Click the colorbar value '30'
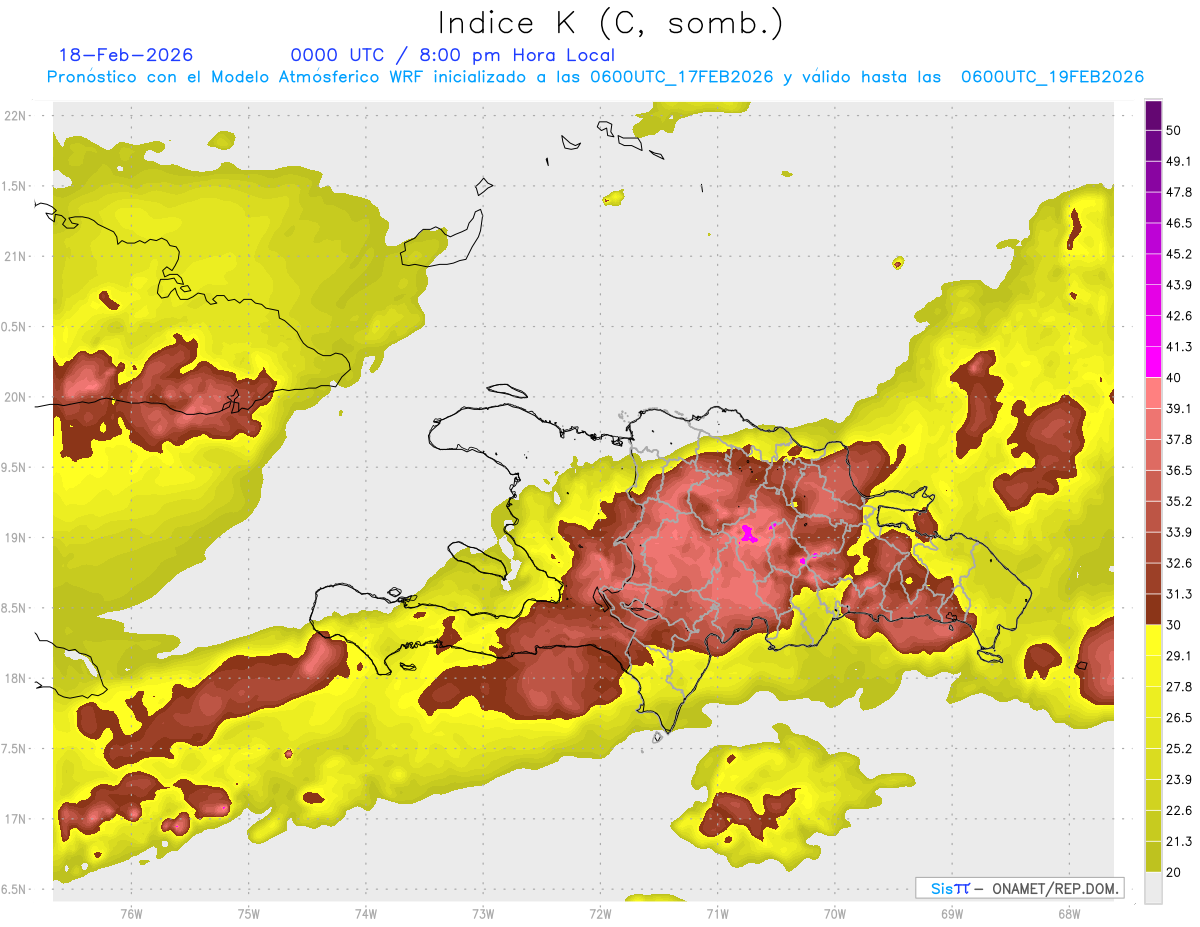The width and height of the screenshot is (1200, 927). pyautogui.click(x=1174, y=625)
